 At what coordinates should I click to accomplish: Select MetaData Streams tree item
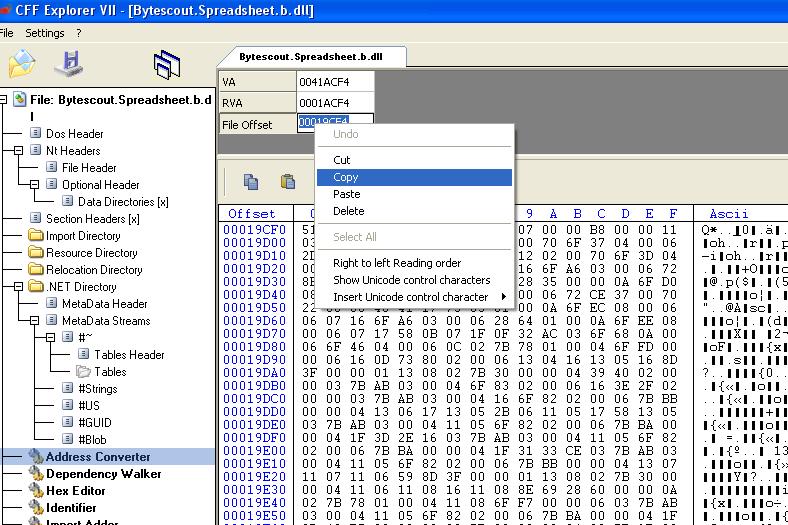pyautogui.click(x=106, y=321)
